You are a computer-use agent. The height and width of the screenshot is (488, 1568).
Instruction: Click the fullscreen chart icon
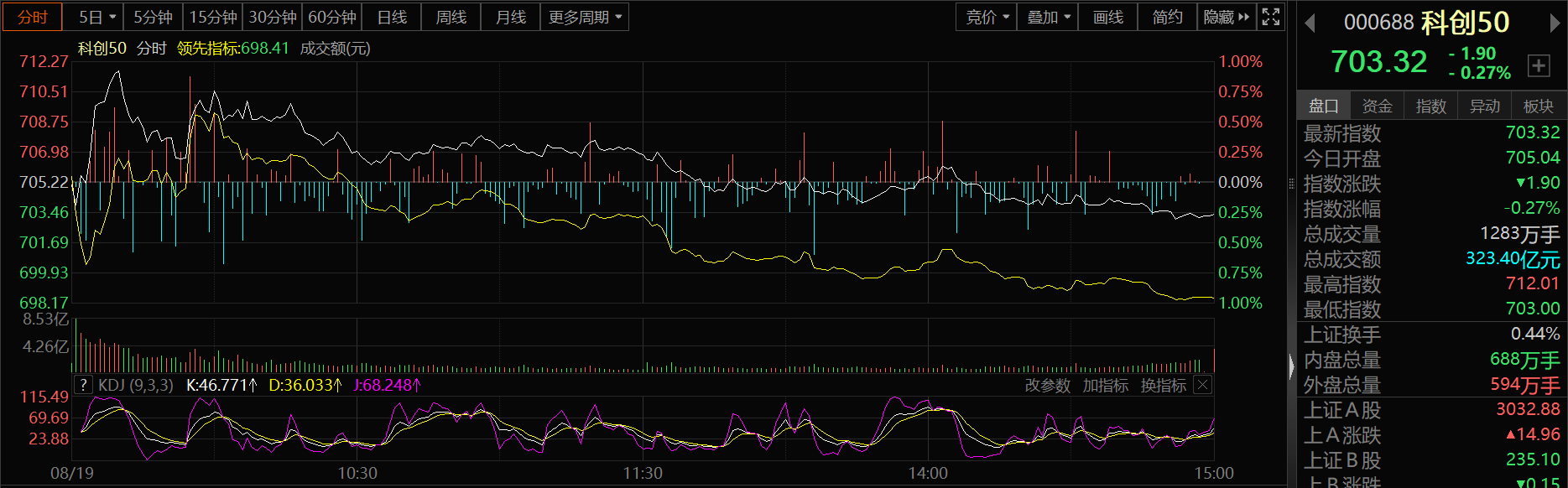click(1270, 17)
